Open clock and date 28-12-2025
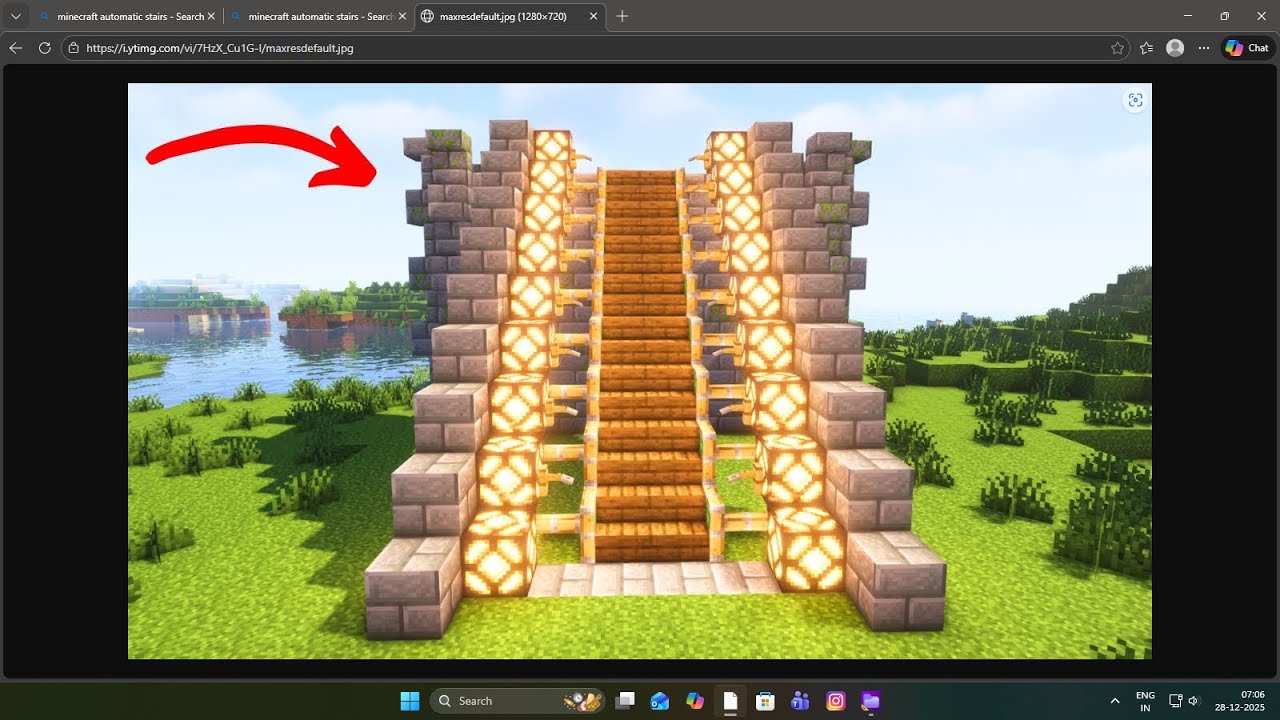The width and height of the screenshot is (1280, 720). pyautogui.click(x=1240, y=701)
